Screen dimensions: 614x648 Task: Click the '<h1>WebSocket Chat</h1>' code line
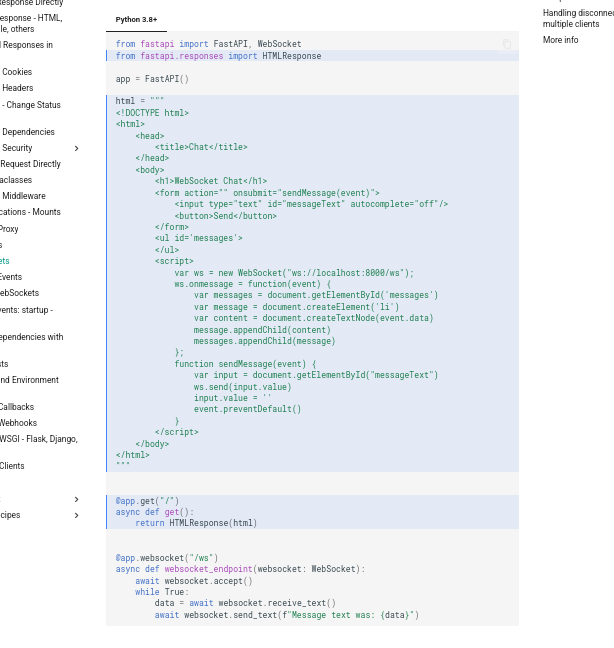coord(211,181)
